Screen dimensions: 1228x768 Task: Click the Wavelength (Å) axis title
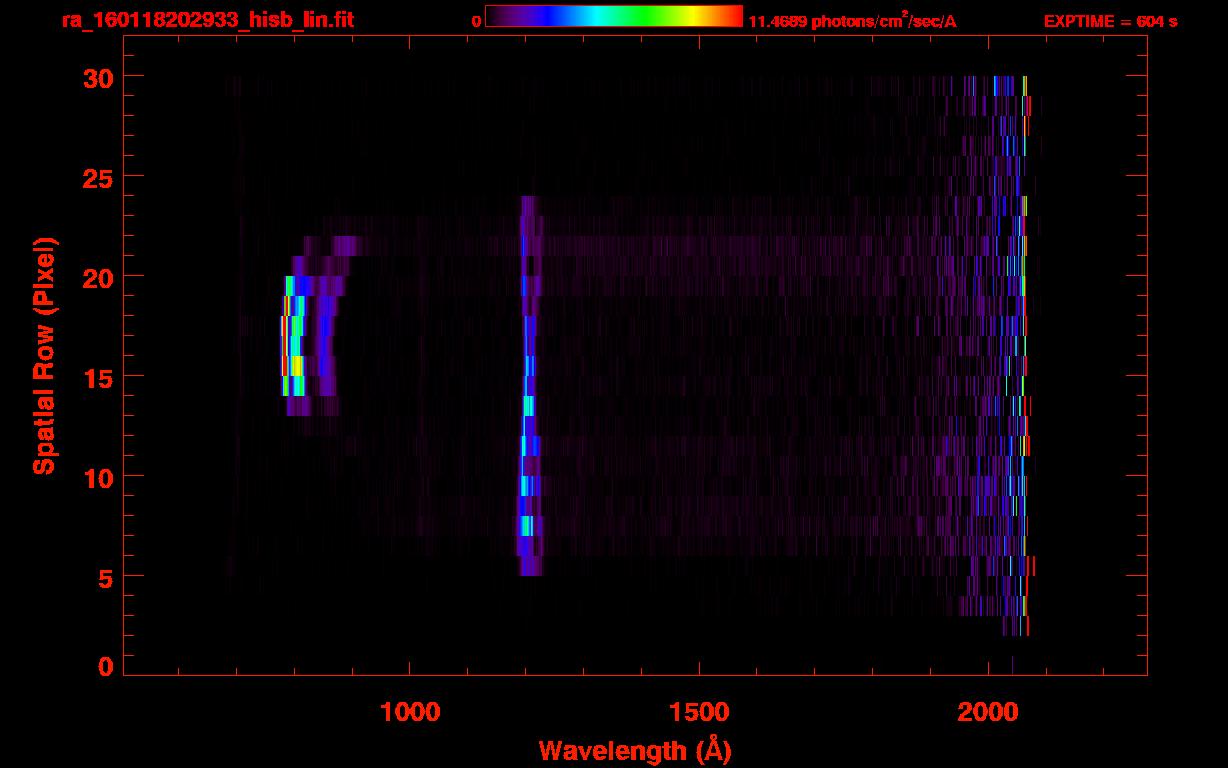point(635,751)
